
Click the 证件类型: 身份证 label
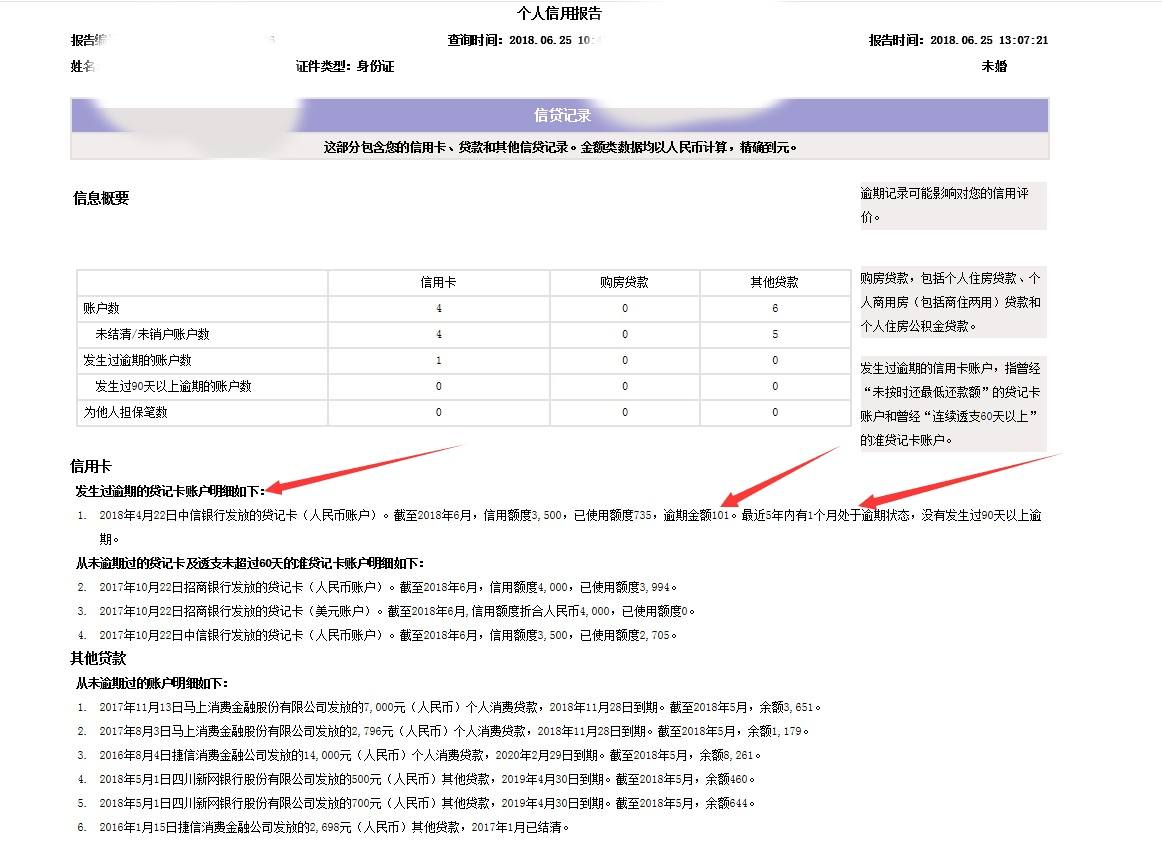tap(345, 66)
